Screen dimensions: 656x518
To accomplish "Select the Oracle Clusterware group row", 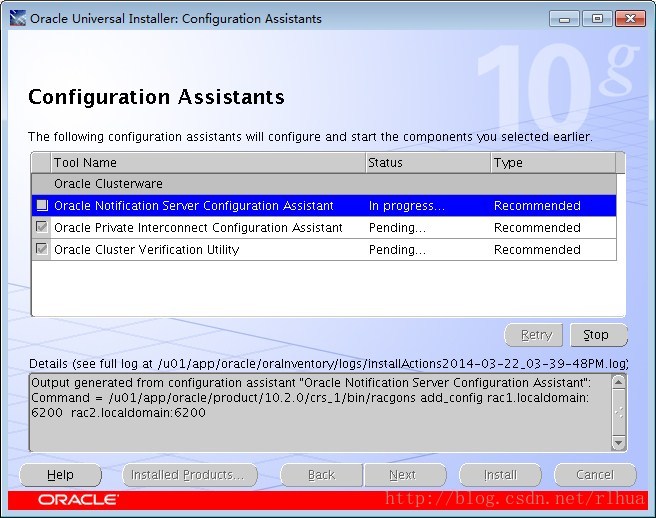I will (324, 184).
